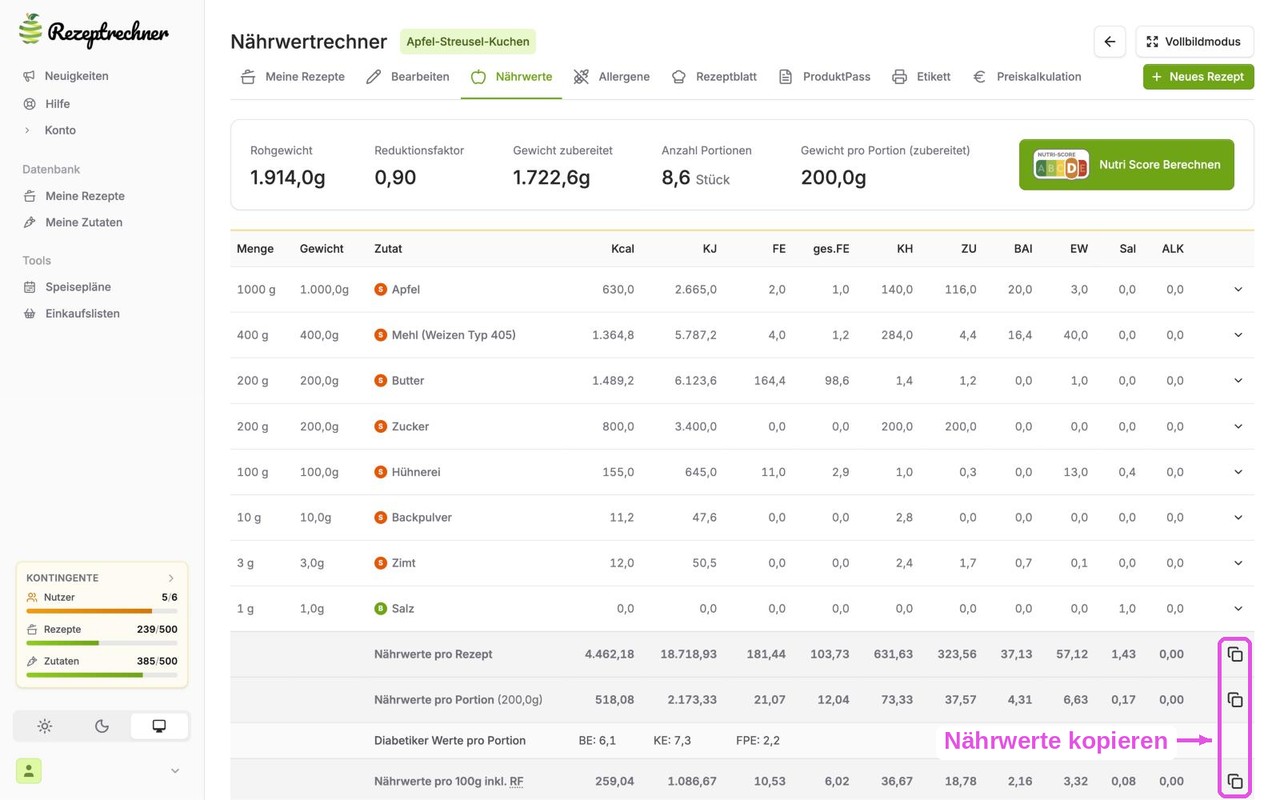This screenshot has height=800, width=1280.
Task: Click the orange S badge beside Butter
Action: click(x=380, y=380)
